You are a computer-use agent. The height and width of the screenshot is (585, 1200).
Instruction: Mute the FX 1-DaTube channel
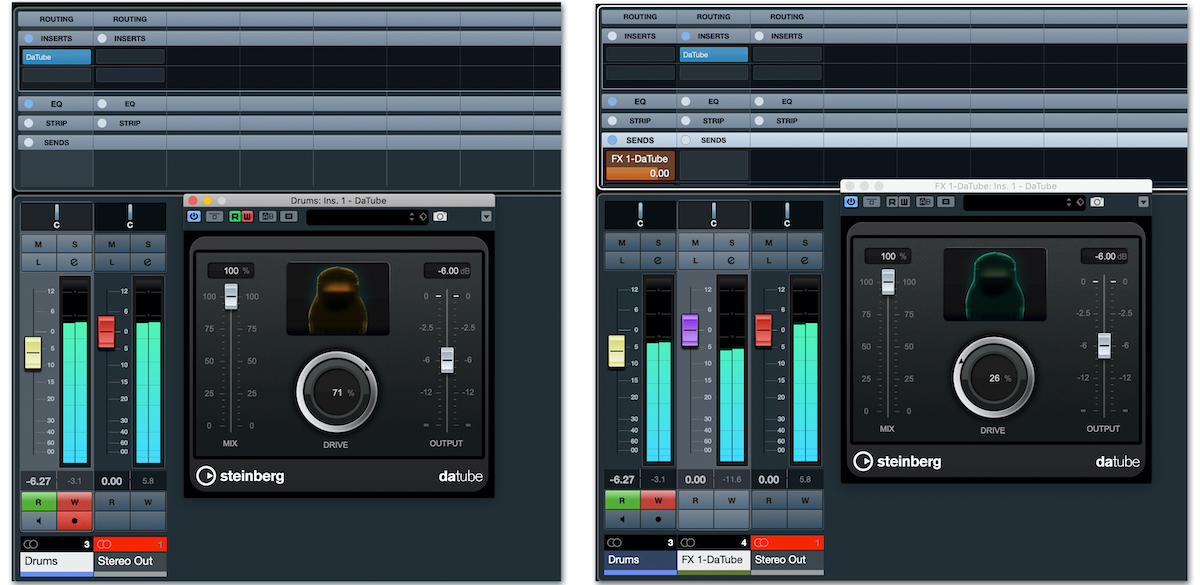[x=696, y=243]
